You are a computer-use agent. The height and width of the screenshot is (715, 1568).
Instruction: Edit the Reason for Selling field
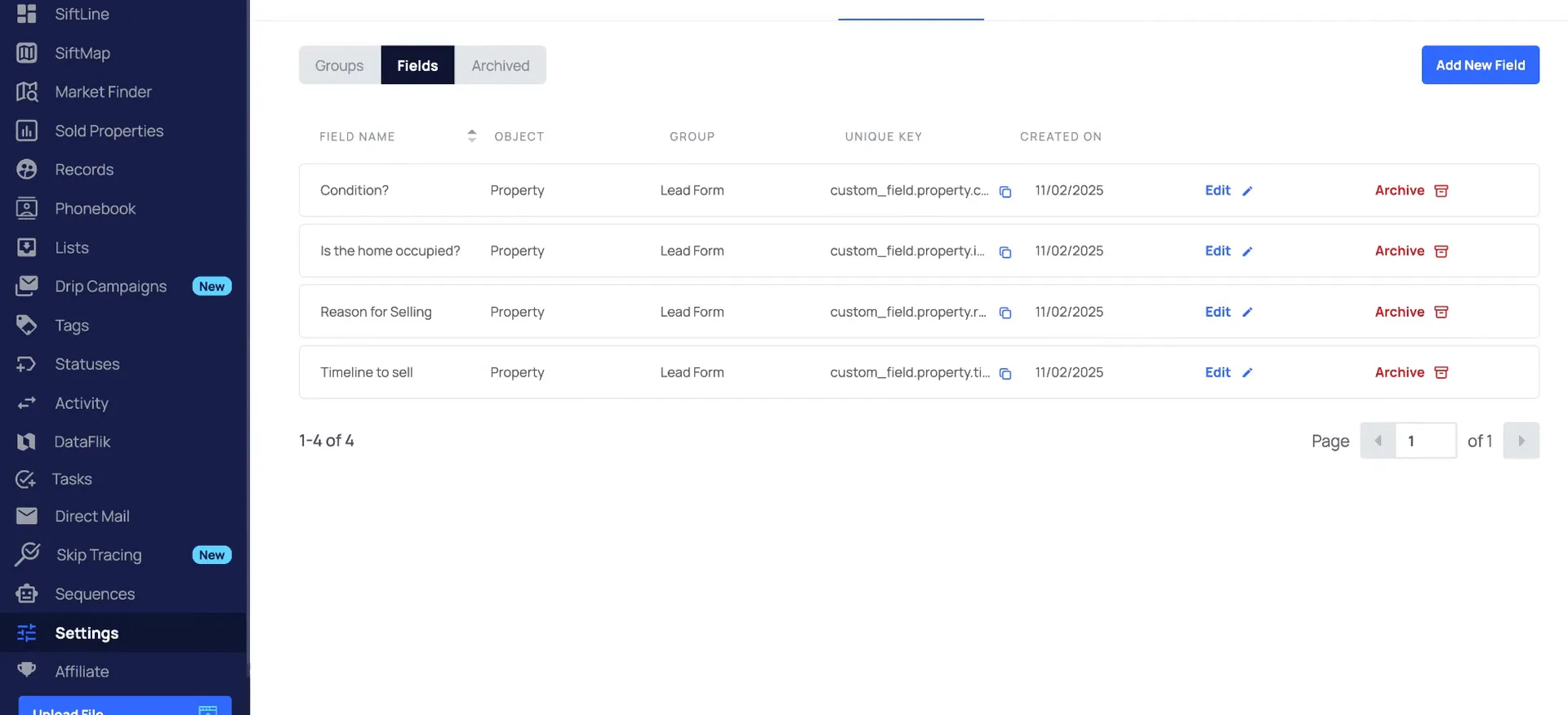1227,312
